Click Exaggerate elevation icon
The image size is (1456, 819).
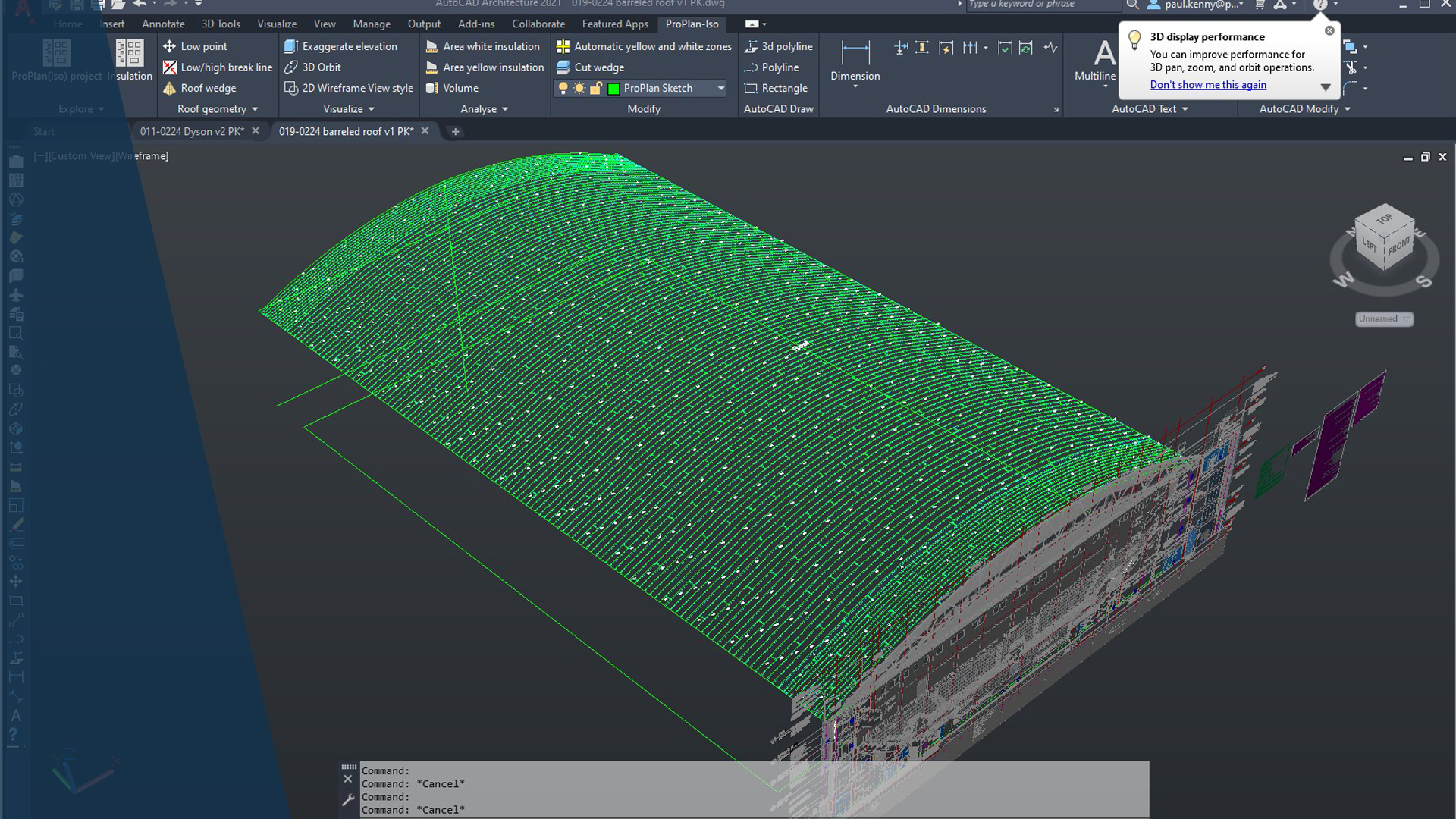pyautogui.click(x=291, y=46)
